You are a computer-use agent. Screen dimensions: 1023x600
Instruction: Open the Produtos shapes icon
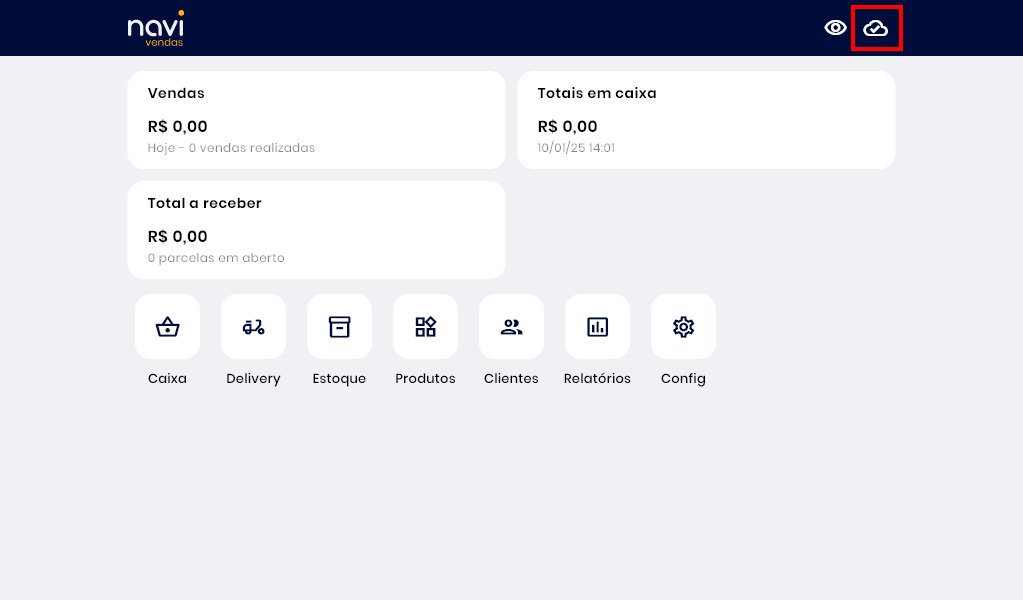425,327
